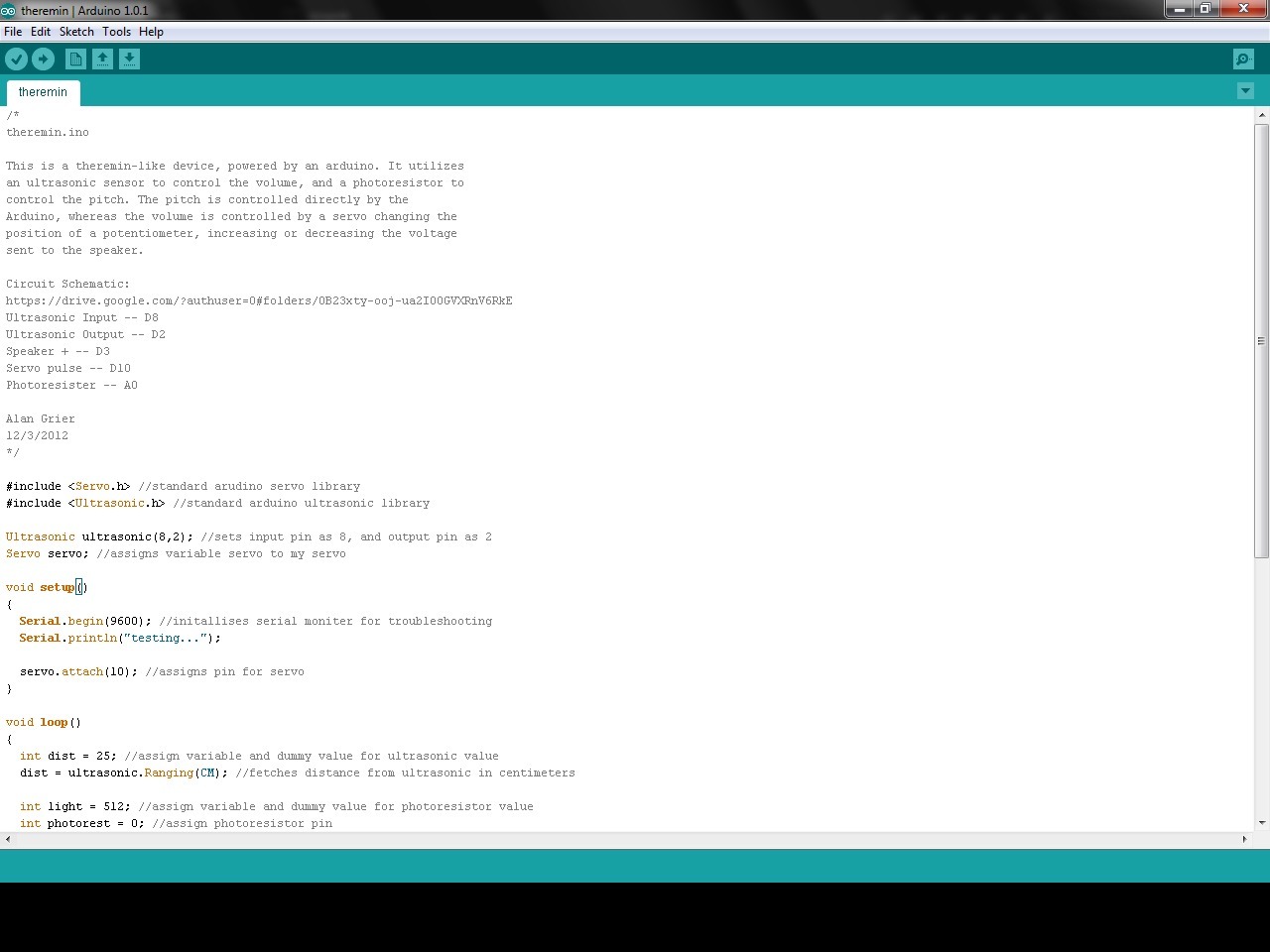
Task: Click the vertical scrollbar thumb
Action: (x=1262, y=340)
